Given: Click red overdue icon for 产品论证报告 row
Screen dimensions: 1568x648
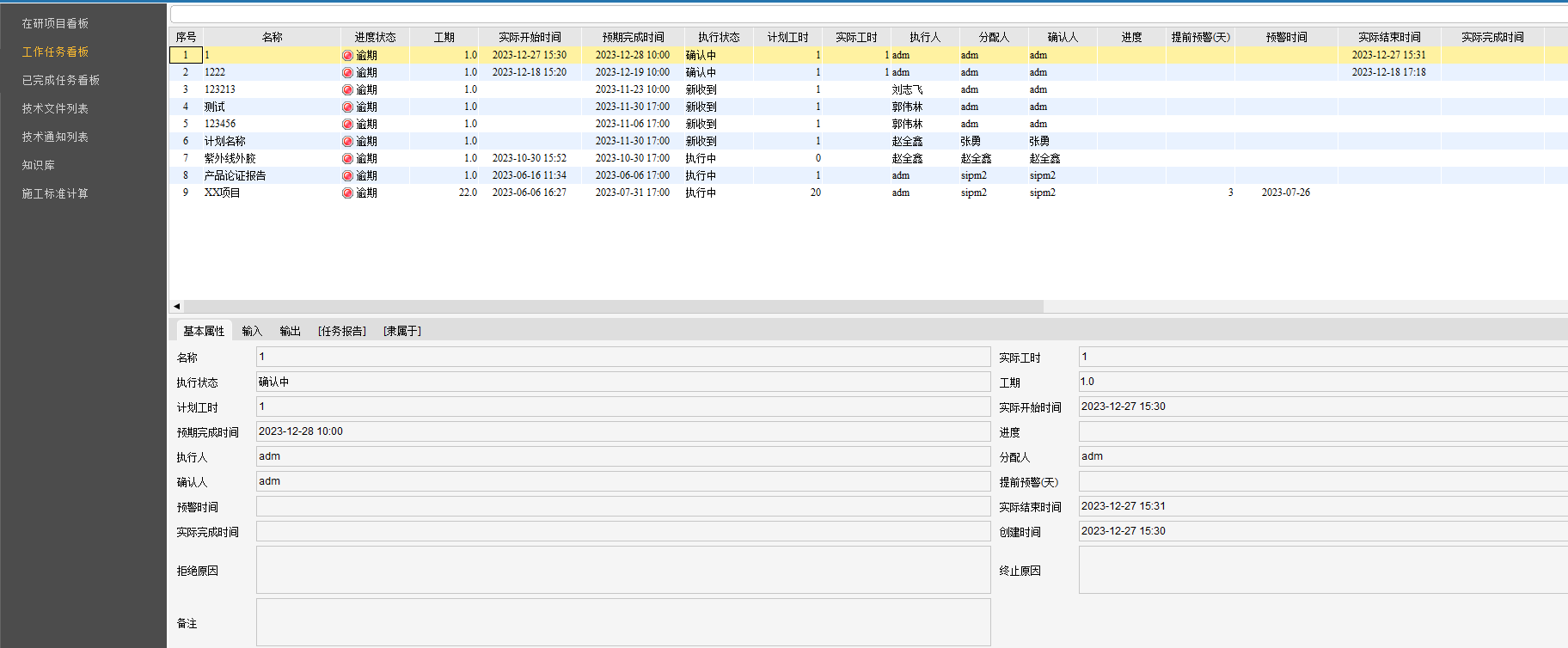Looking at the screenshot, I should [x=347, y=175].
